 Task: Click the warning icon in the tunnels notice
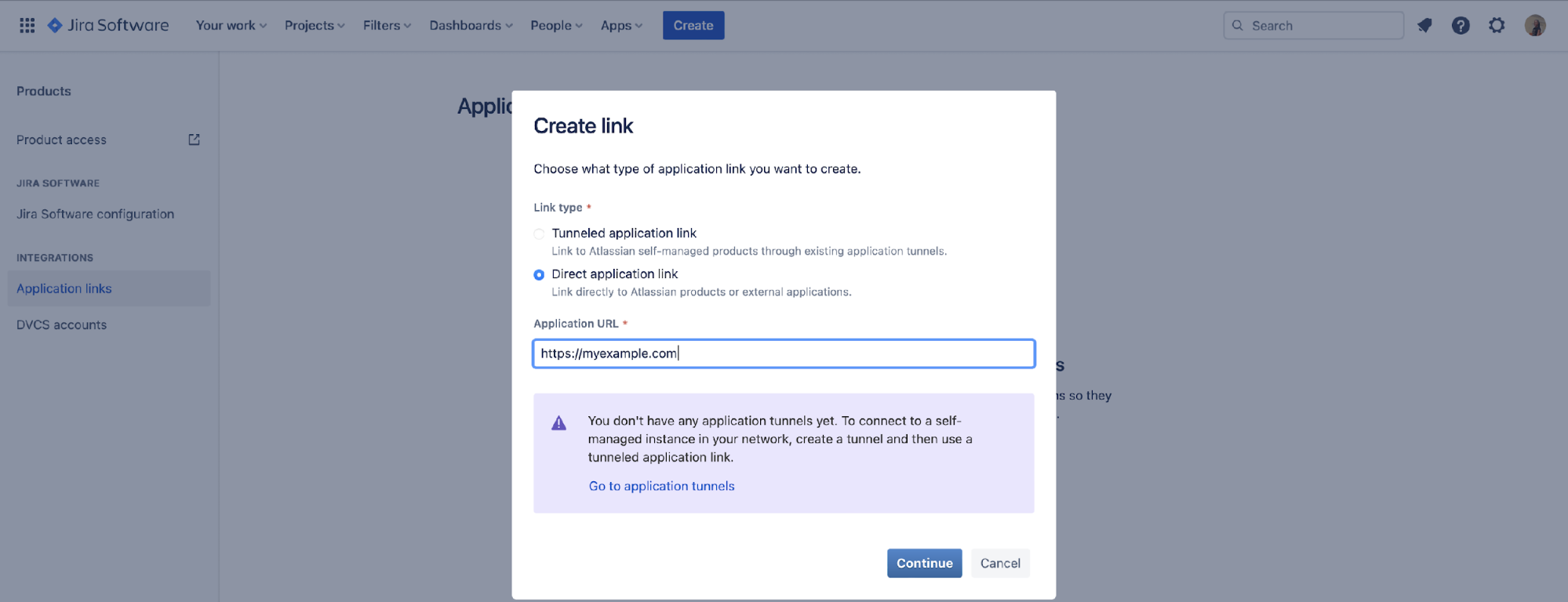click(558, 423)
